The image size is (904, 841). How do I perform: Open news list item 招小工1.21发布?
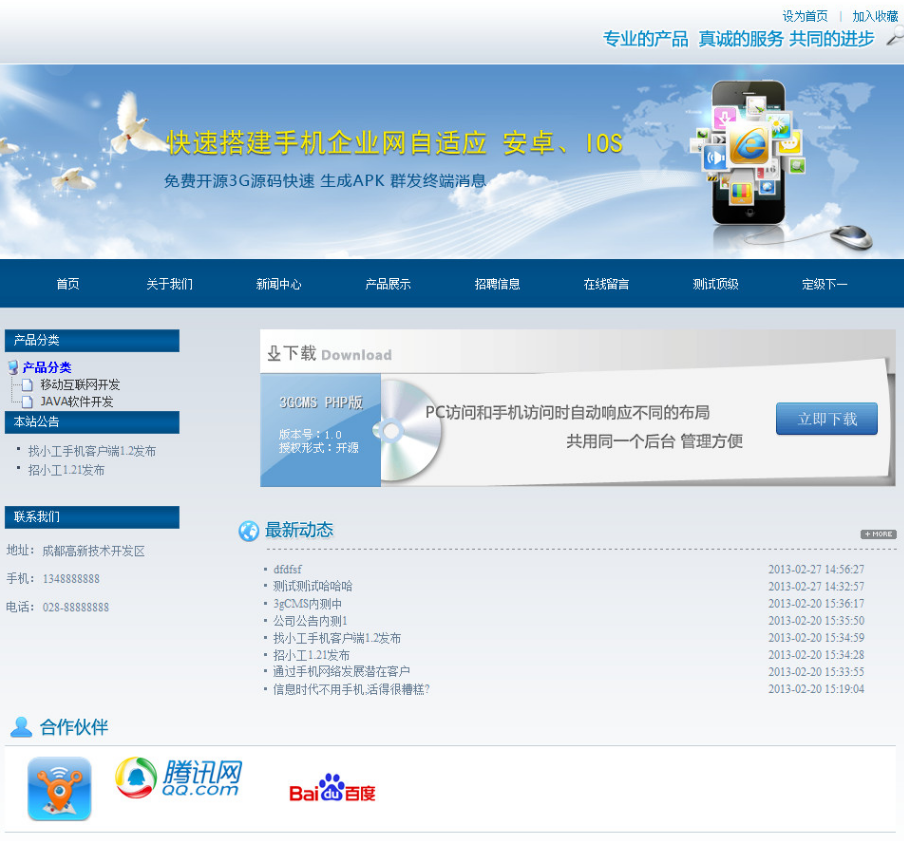[311, 655]
